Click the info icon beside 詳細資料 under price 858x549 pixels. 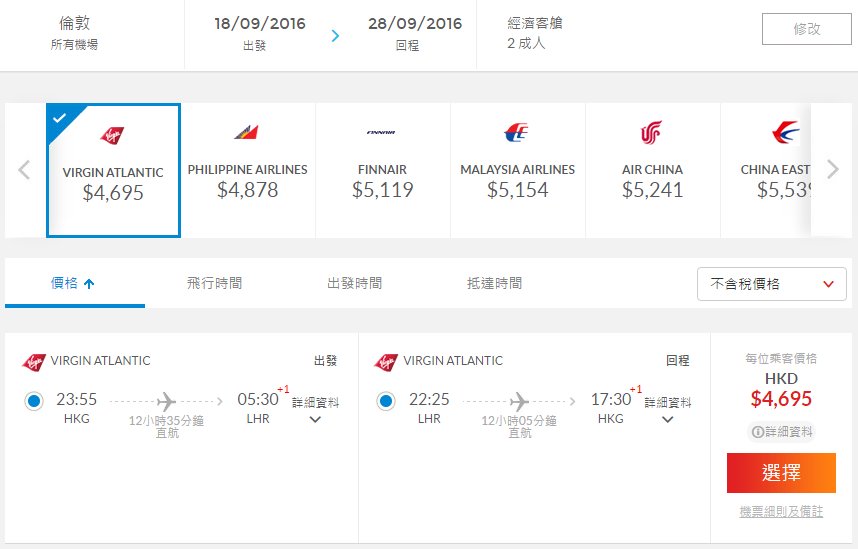click(758, 432)
